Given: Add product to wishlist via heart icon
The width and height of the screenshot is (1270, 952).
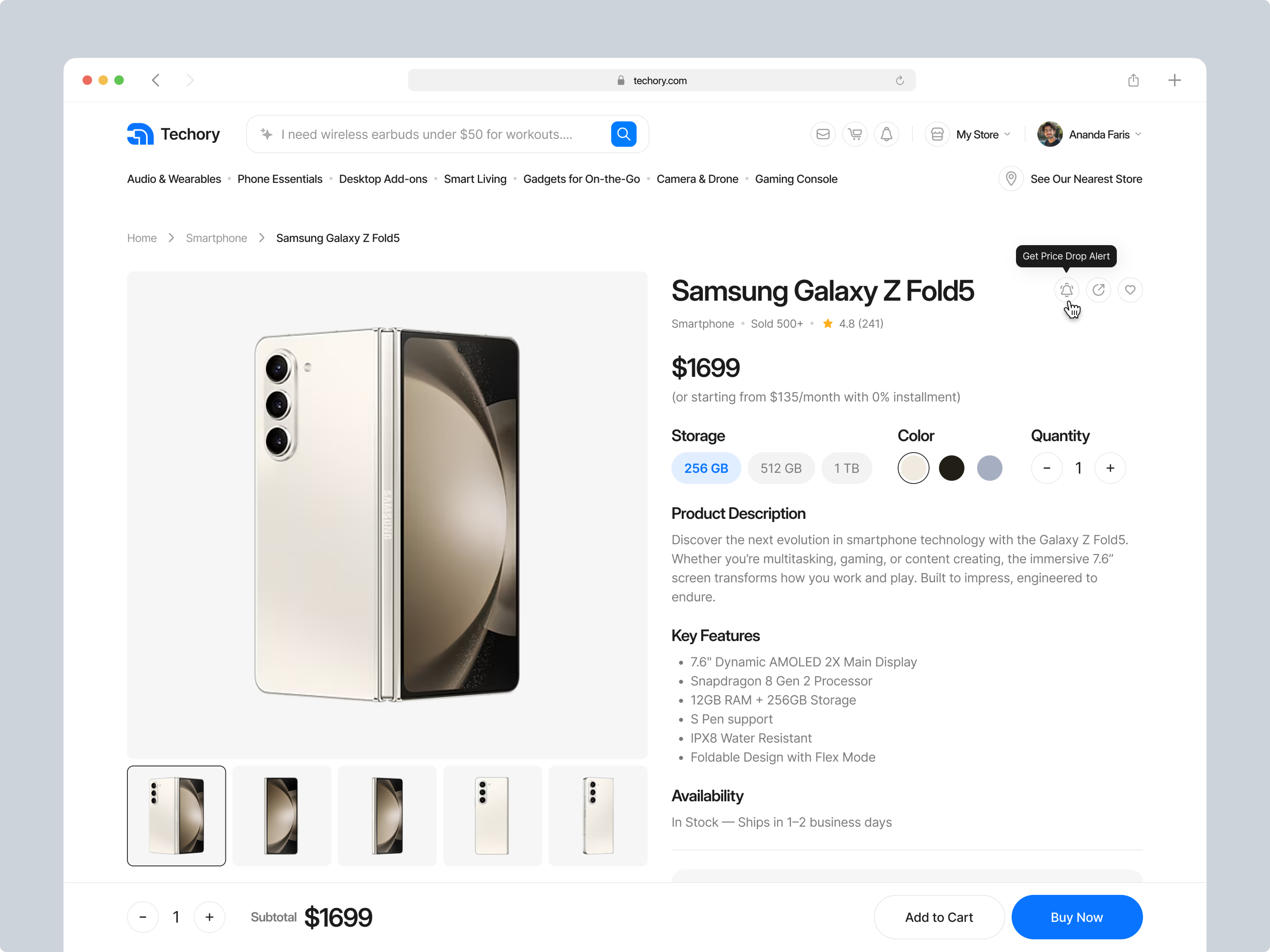Looking at the screenshot, I should [1131, 290].
